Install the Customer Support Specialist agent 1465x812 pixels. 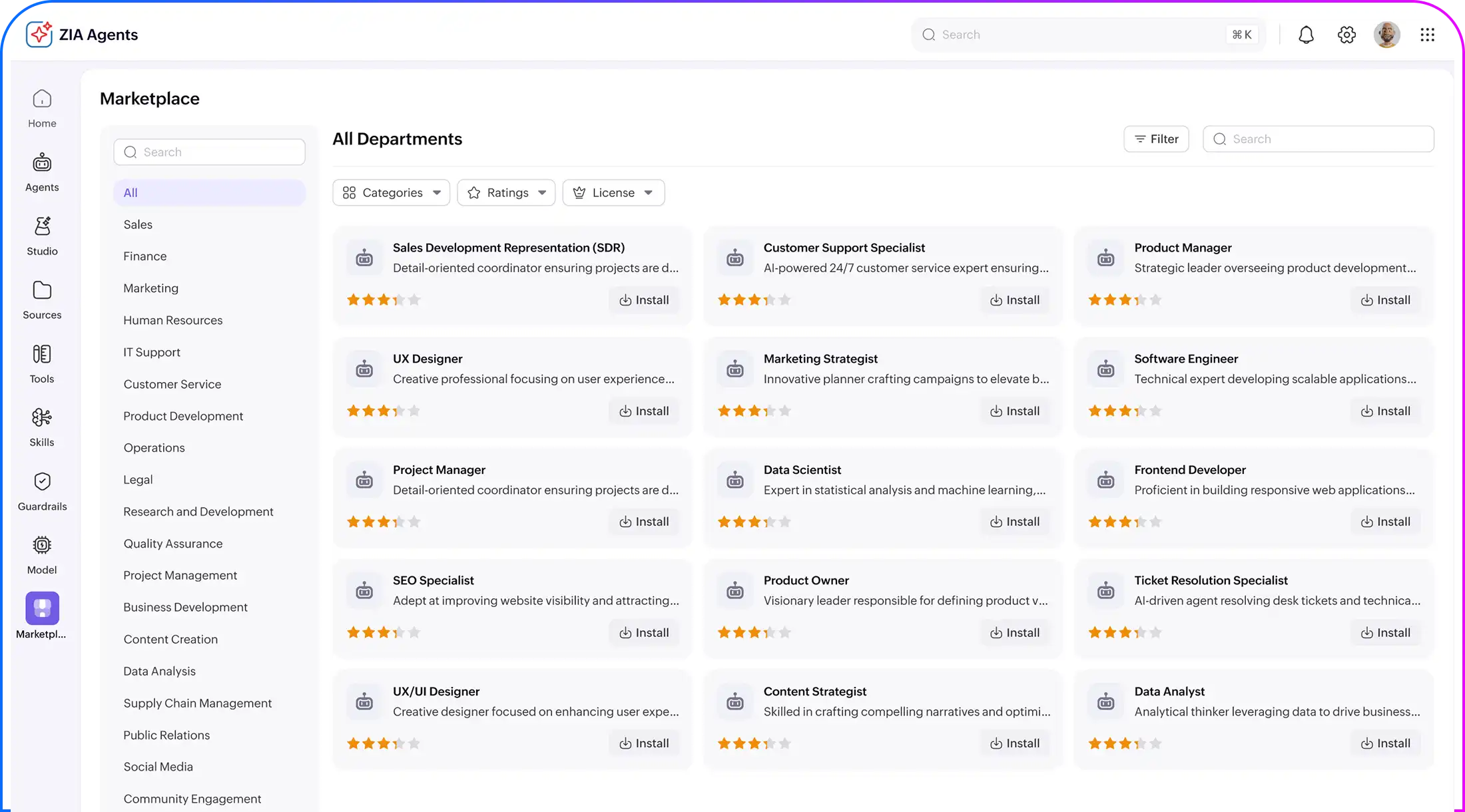(1014, 300)
